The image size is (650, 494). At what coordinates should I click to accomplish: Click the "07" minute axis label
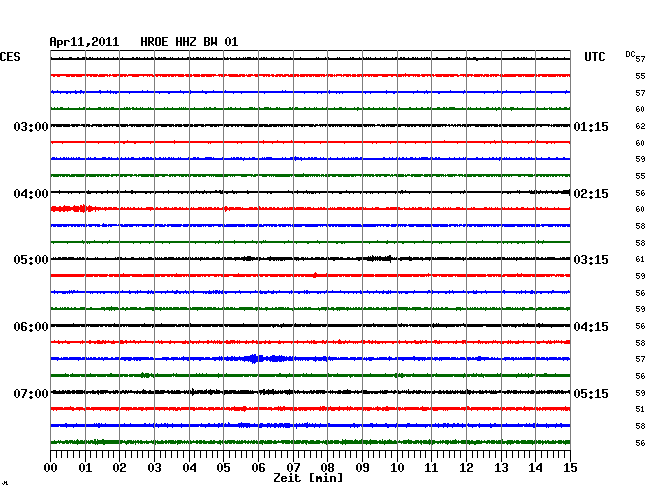[x=293, y=468]
